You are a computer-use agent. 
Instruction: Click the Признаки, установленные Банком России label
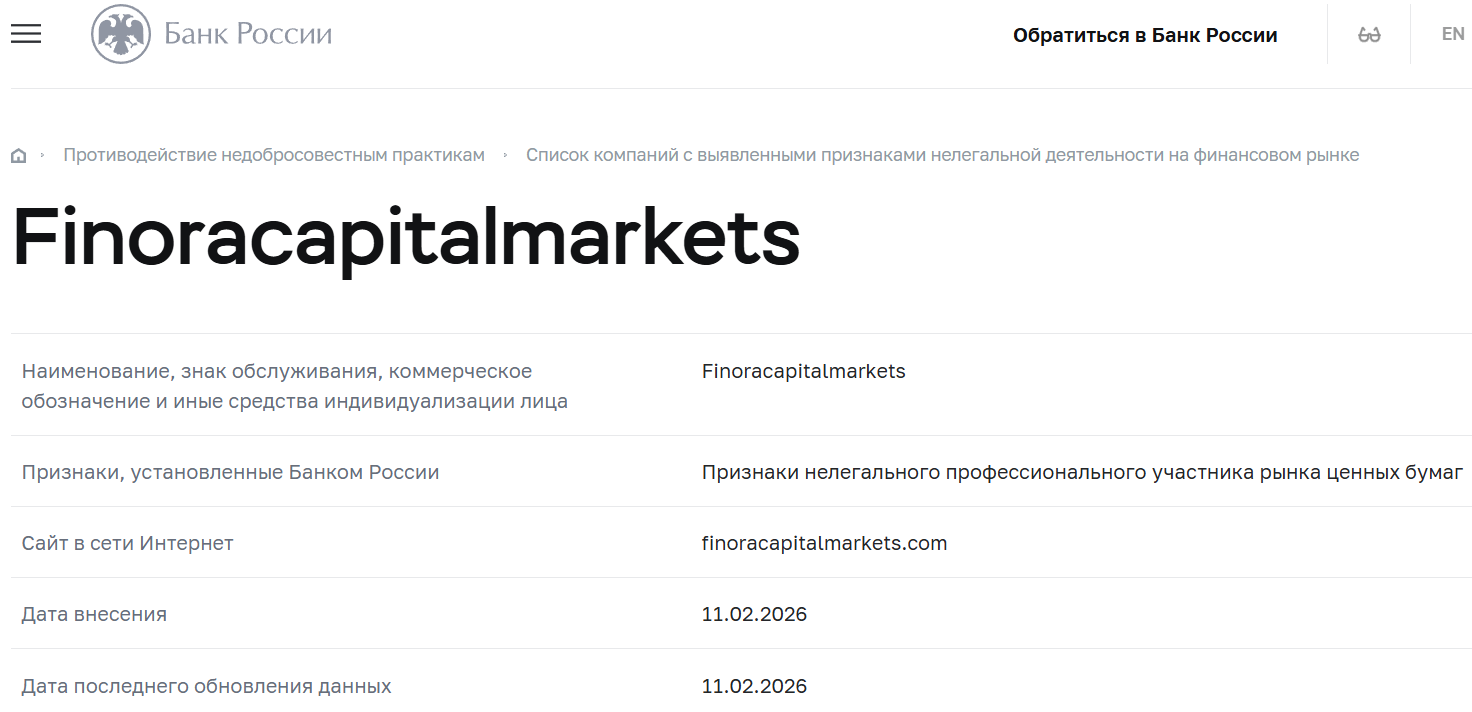click(230, 471)
